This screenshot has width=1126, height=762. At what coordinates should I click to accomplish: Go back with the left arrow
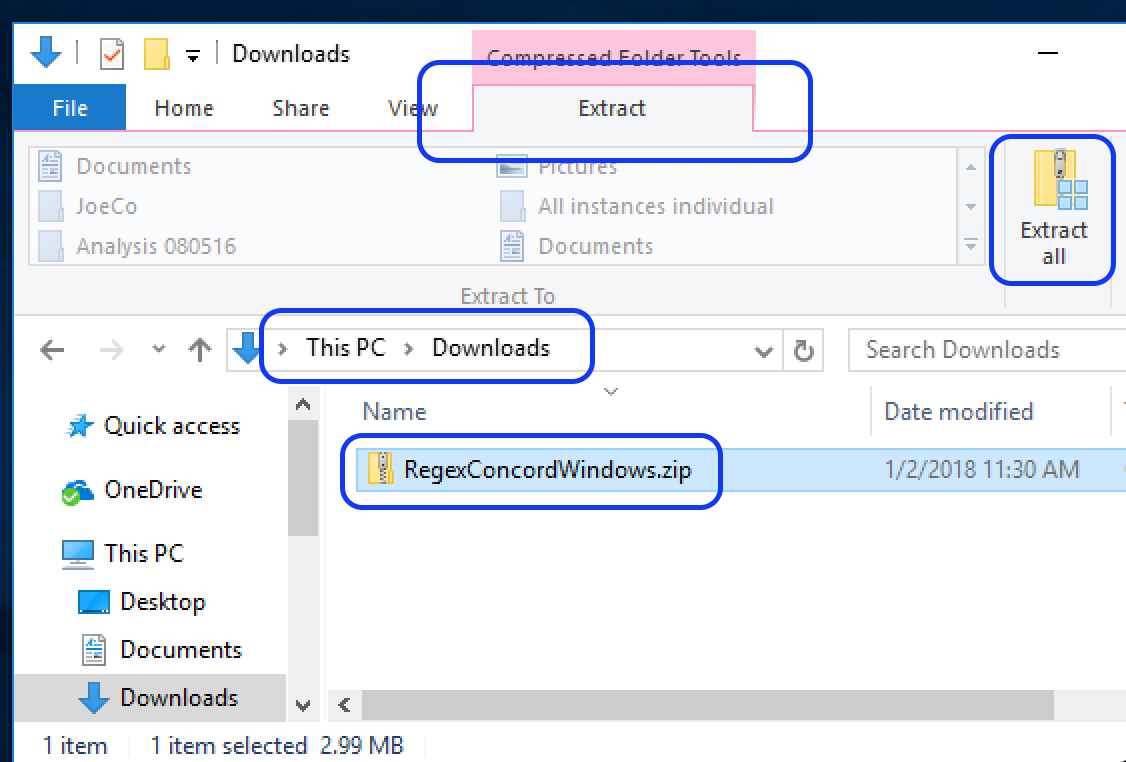(x=52, y=350)
